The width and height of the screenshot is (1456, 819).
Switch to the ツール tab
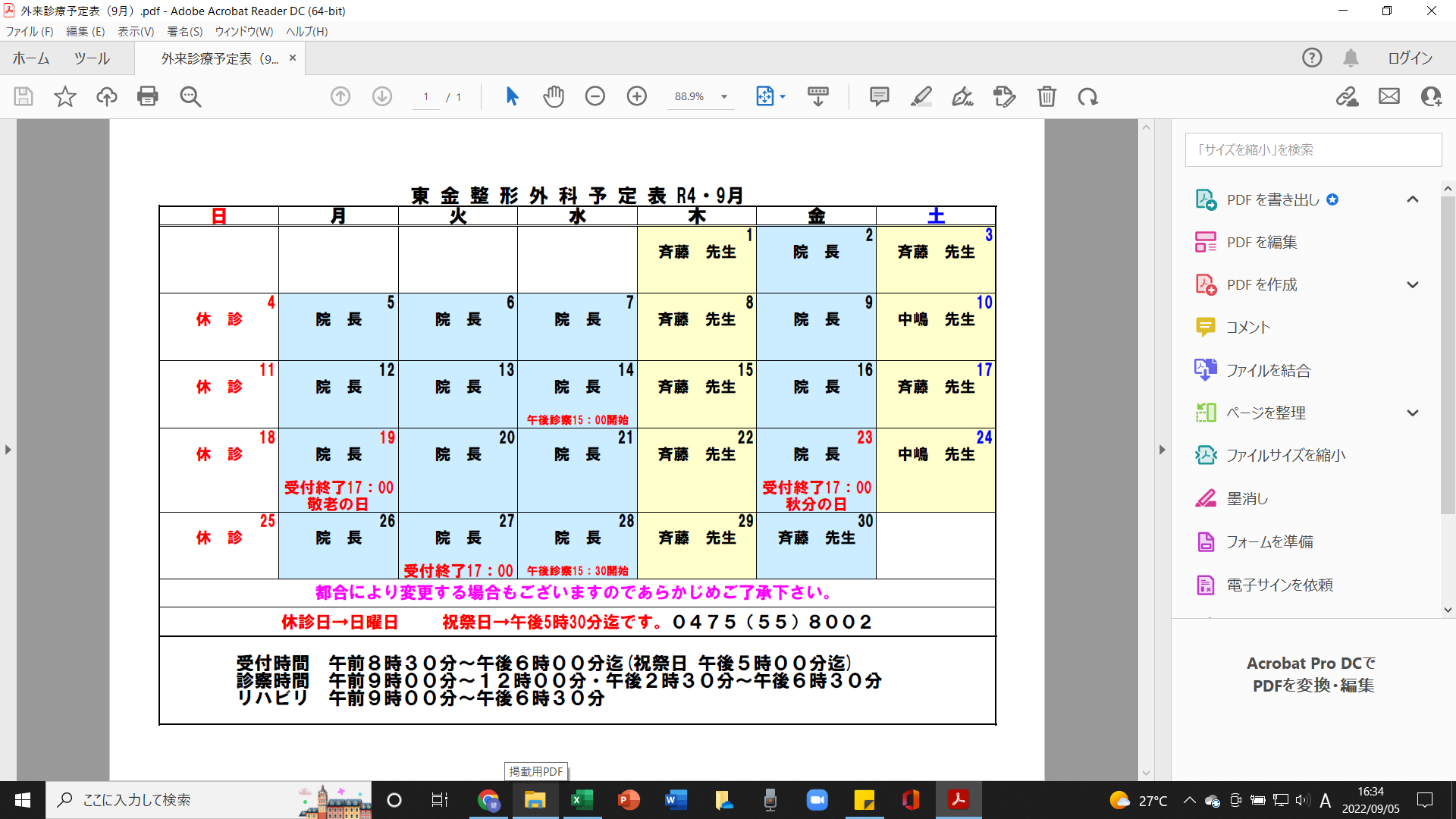pos(92,58)
